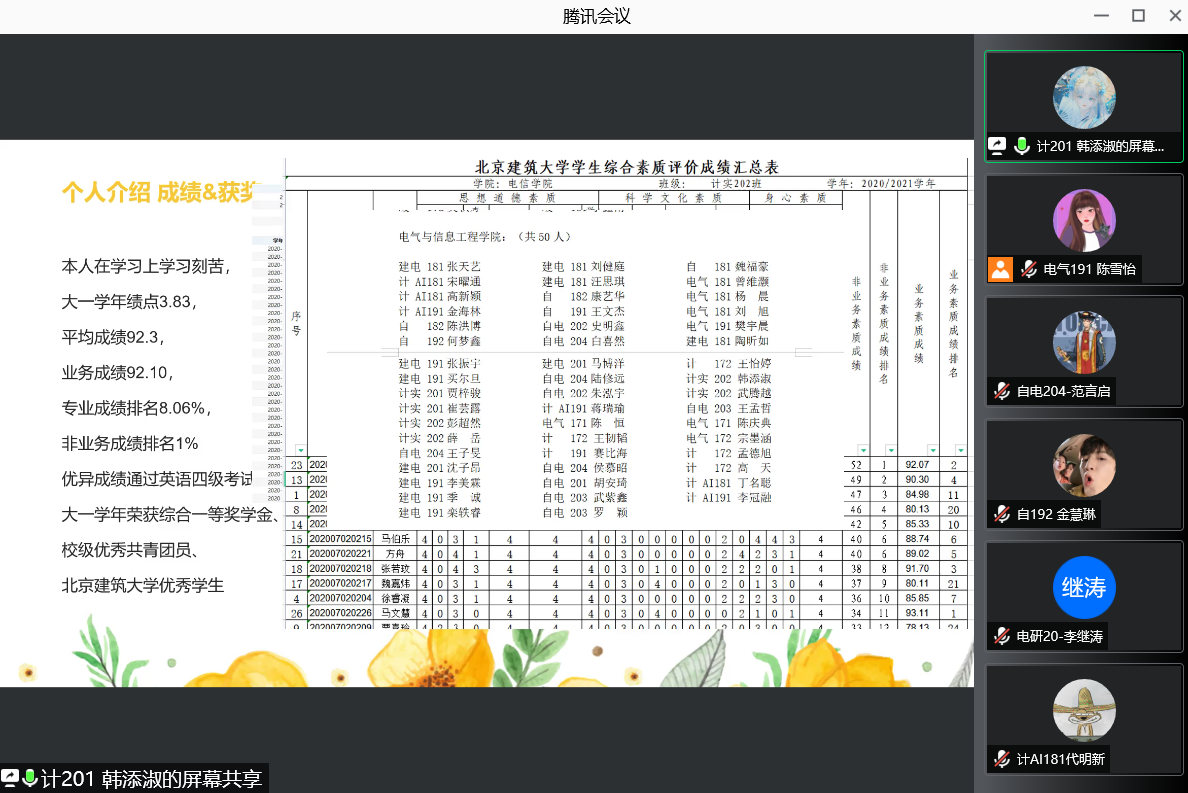Open the filter dropdown under 业务素质成绩 column

coord(932,450)
